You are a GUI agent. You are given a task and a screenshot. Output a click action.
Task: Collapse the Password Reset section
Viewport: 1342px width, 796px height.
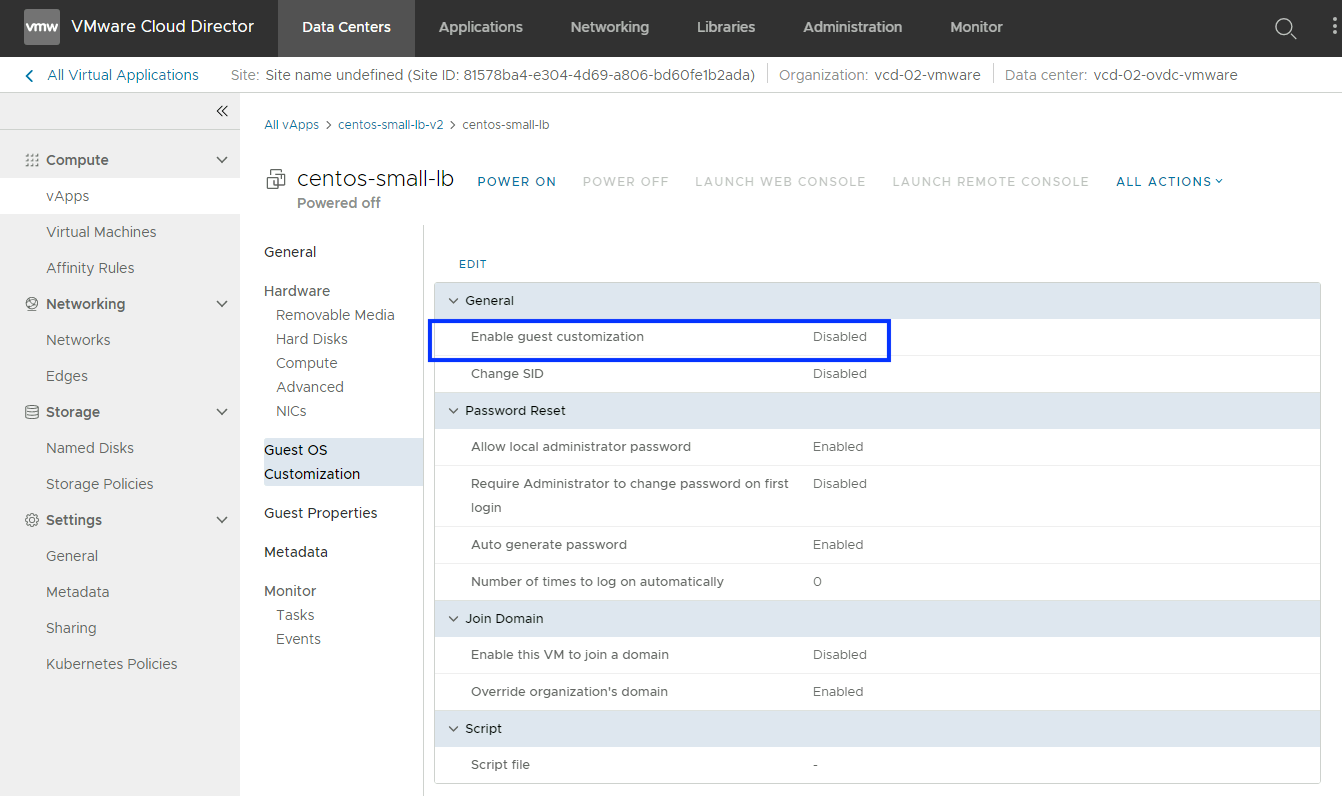453,411
